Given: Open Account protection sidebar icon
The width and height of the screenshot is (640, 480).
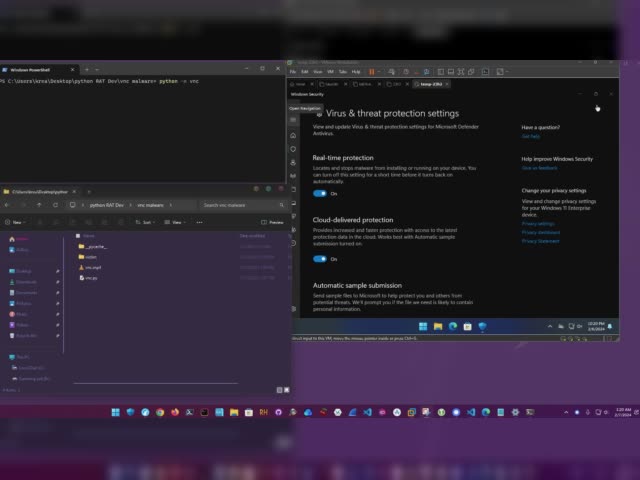Looking at the screenshot, I should 293,162.
